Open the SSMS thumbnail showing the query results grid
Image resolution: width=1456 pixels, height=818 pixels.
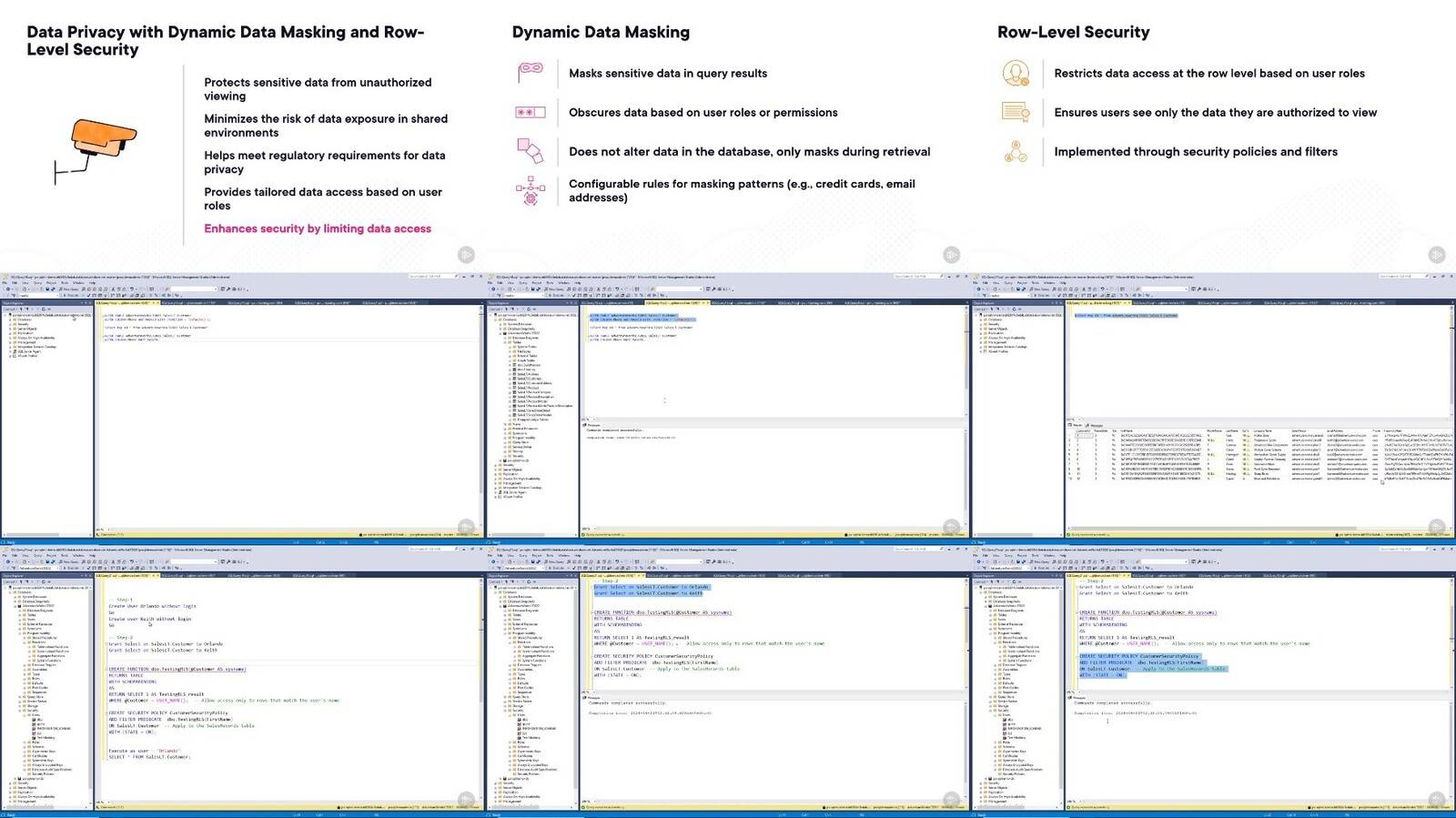pyautogui.click(x=1213, y=408)
